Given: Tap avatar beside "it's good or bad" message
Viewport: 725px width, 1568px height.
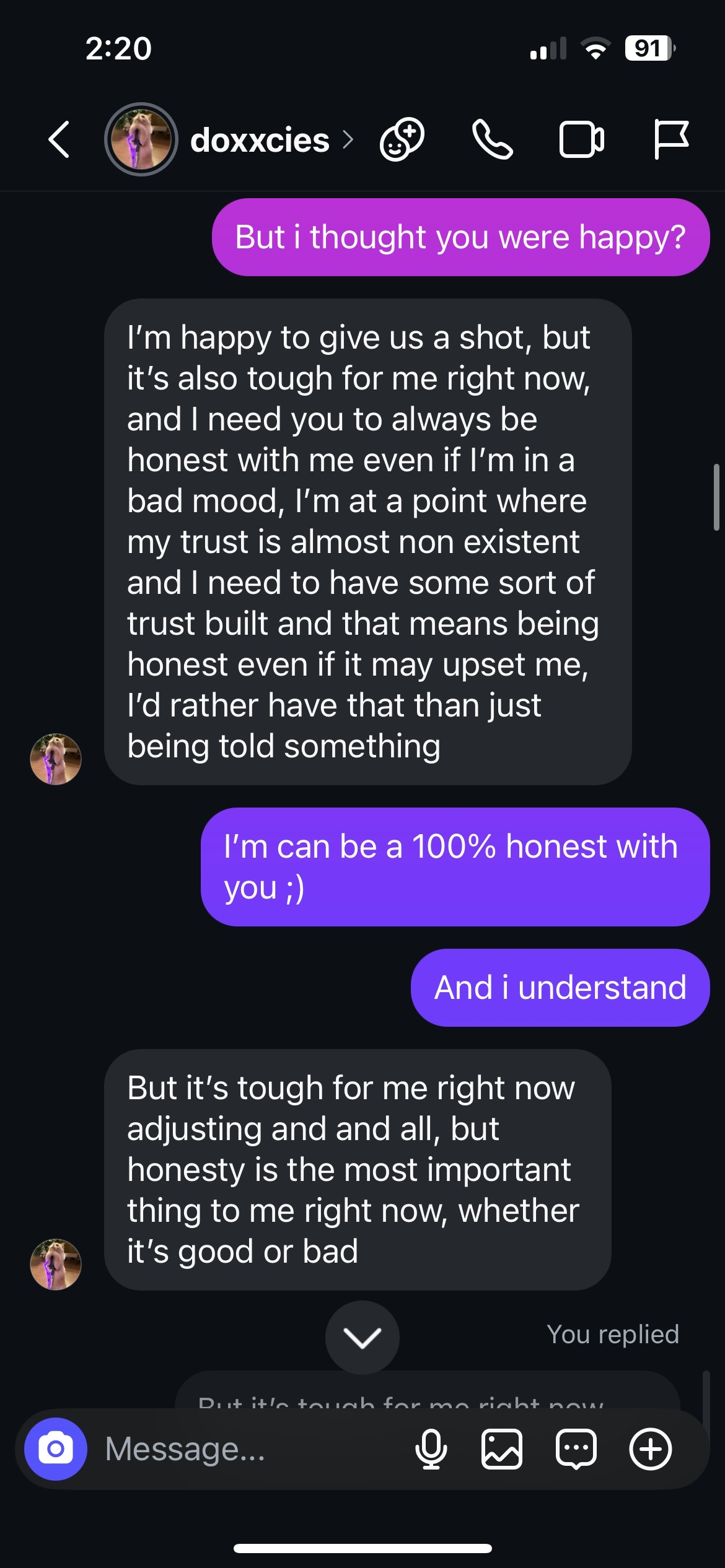Looking at the screenshot, I should point(56,1265).
